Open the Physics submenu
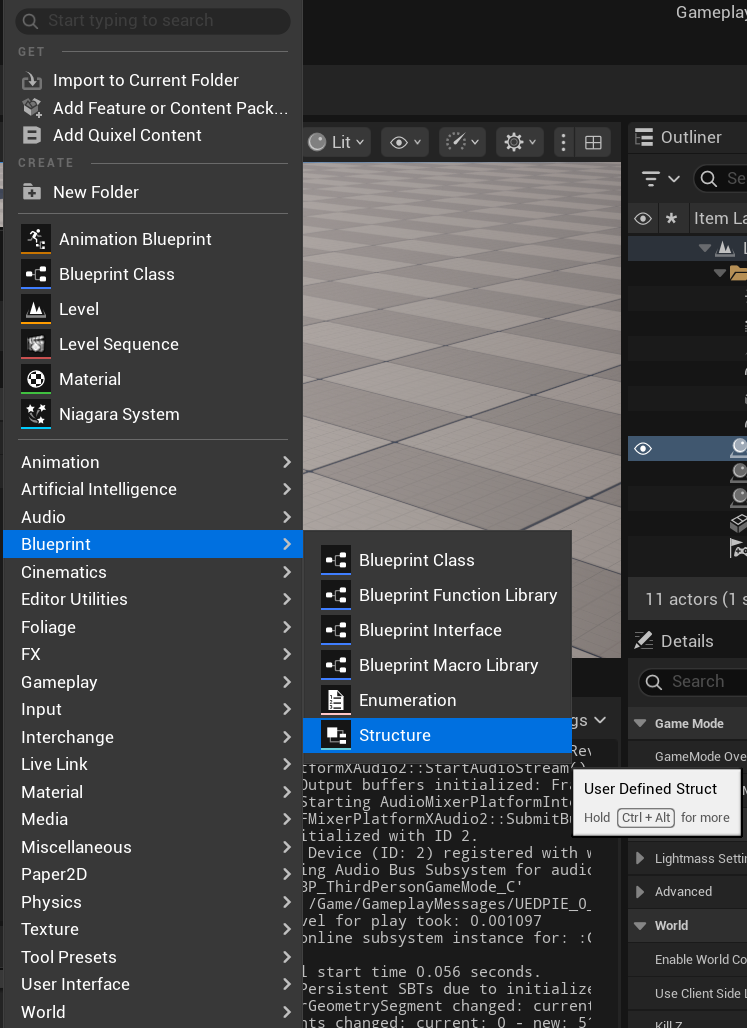Screen dimensions: 747x1028 pyautogui.click(x=153, y=902)
